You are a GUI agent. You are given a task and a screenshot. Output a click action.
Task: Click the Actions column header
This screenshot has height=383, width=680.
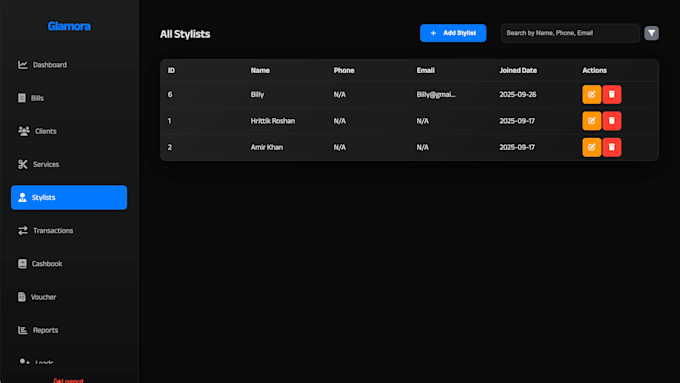coord(594,70)
